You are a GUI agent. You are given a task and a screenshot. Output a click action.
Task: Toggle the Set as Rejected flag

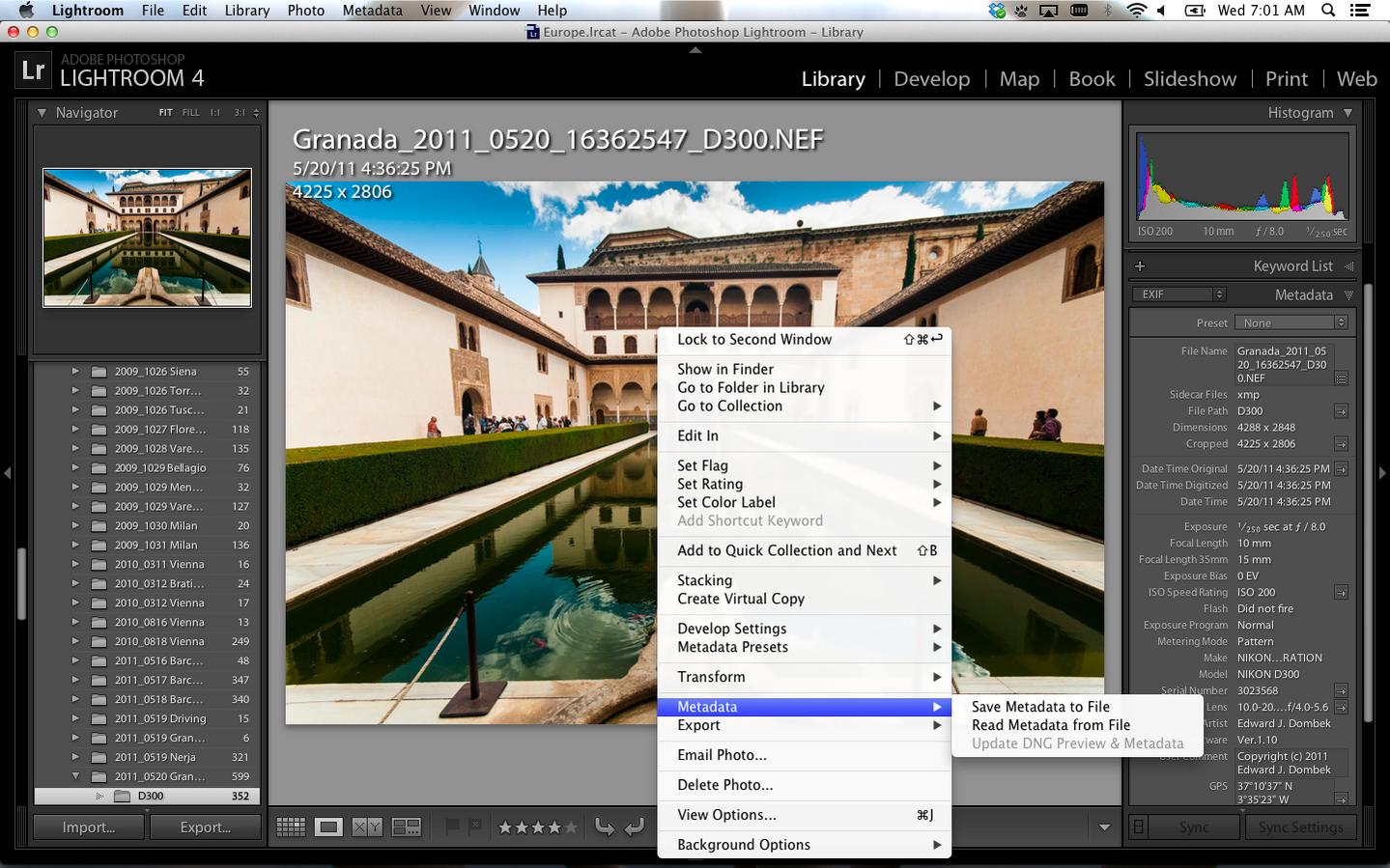[475, 826]
